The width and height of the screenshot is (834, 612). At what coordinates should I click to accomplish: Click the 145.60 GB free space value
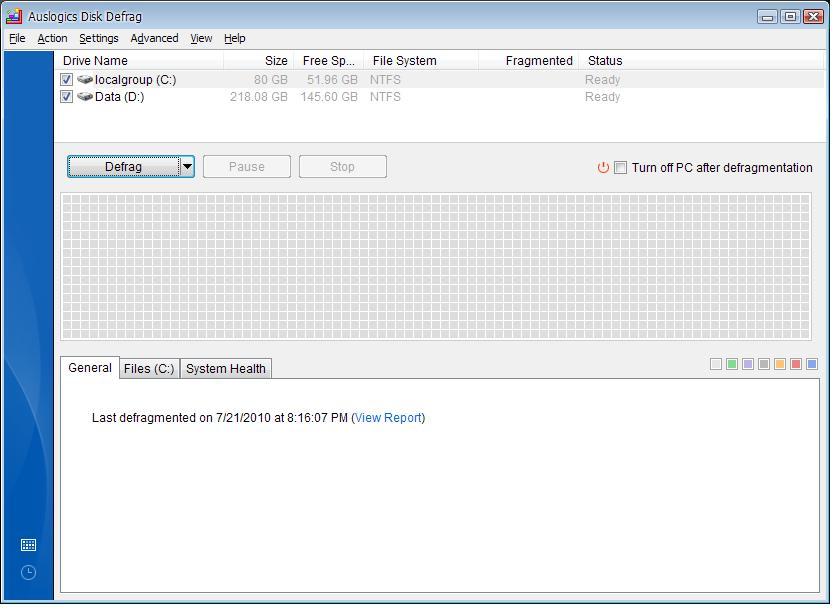click(x=329, y=97)
